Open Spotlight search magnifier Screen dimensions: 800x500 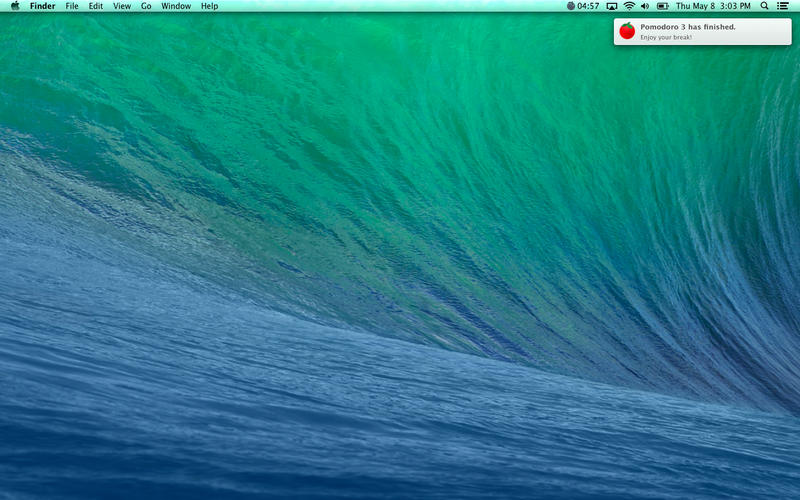pos(765,6)
